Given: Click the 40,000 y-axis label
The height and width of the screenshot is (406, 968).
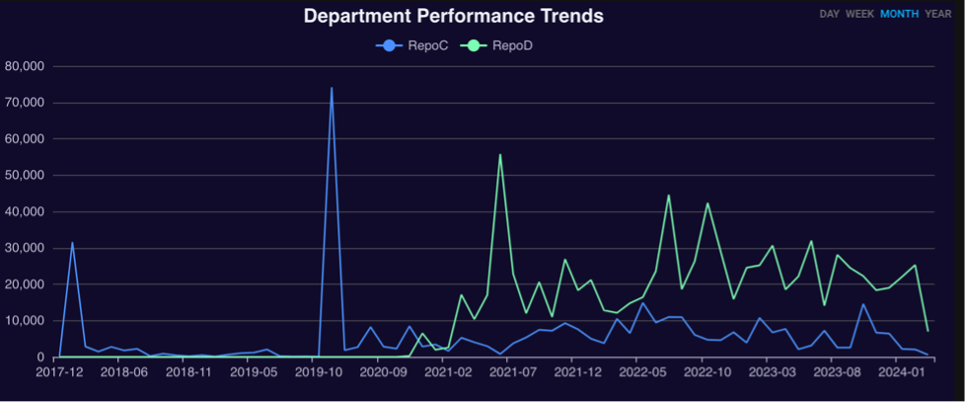Looking at the screenshot, I should pos(26,212).
